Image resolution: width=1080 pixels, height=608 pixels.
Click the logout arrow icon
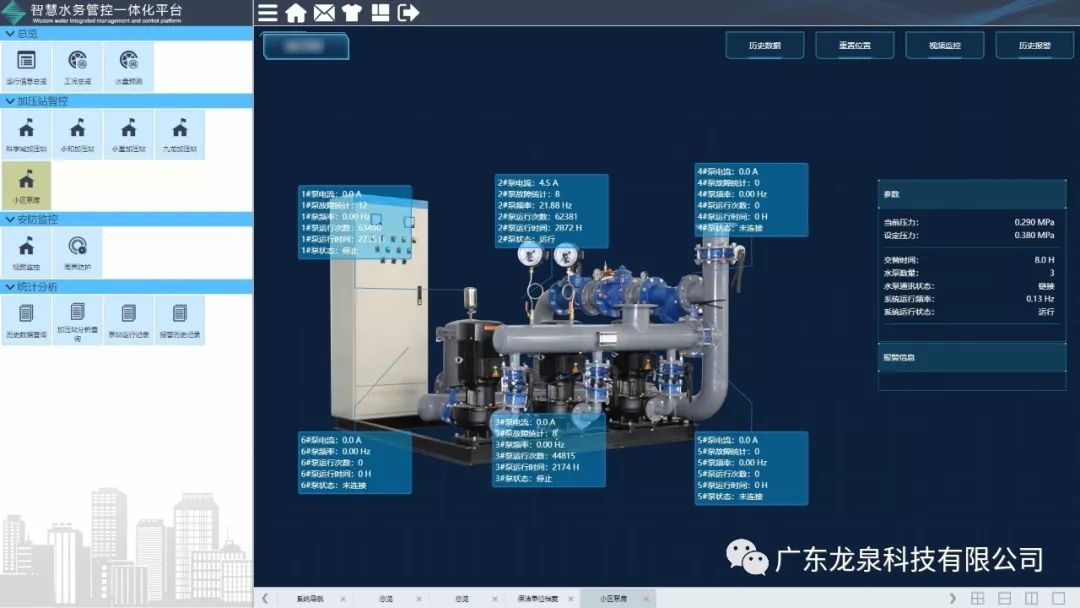click(408, 13)
